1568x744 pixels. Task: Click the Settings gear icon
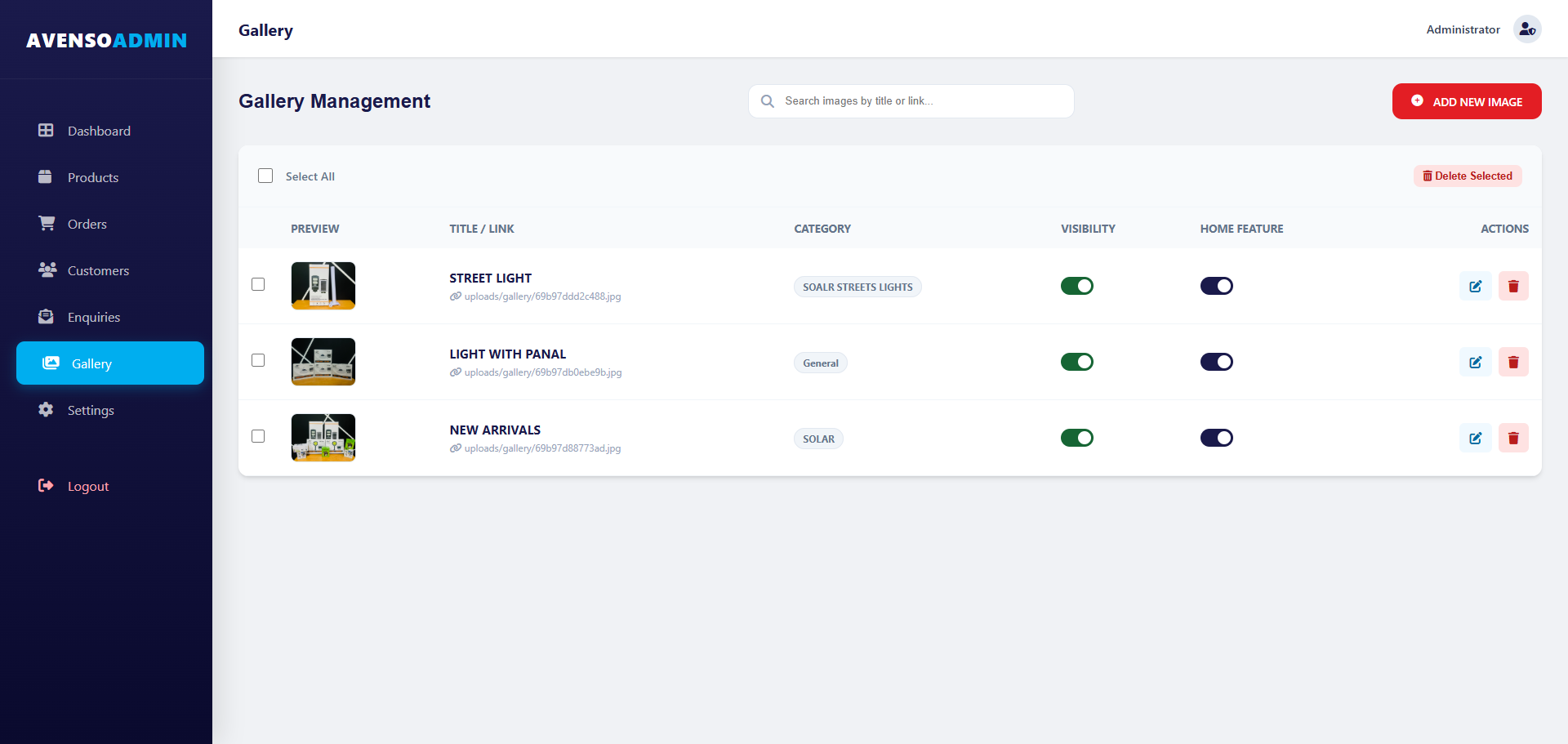(x=46, y=410)
